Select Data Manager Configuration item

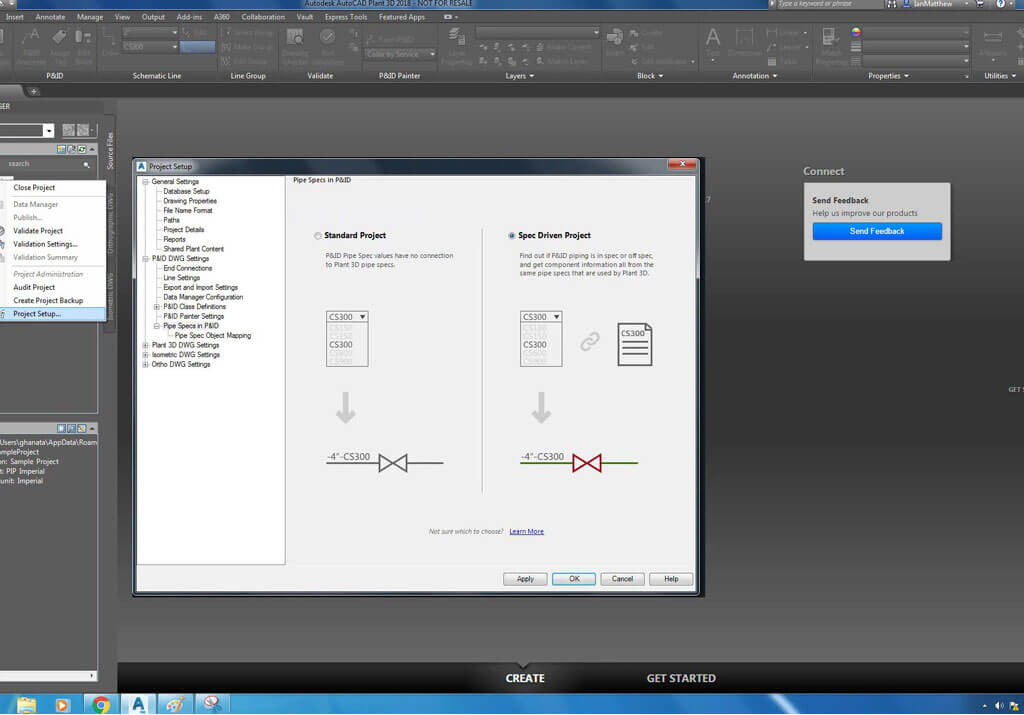pos(203,297)
